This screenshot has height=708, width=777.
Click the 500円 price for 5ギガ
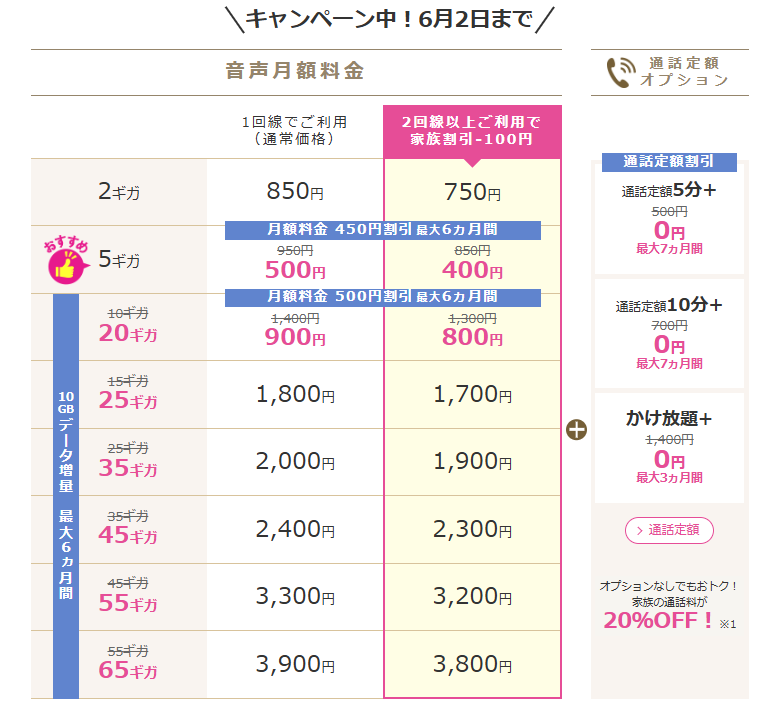(x=294, y=270)
